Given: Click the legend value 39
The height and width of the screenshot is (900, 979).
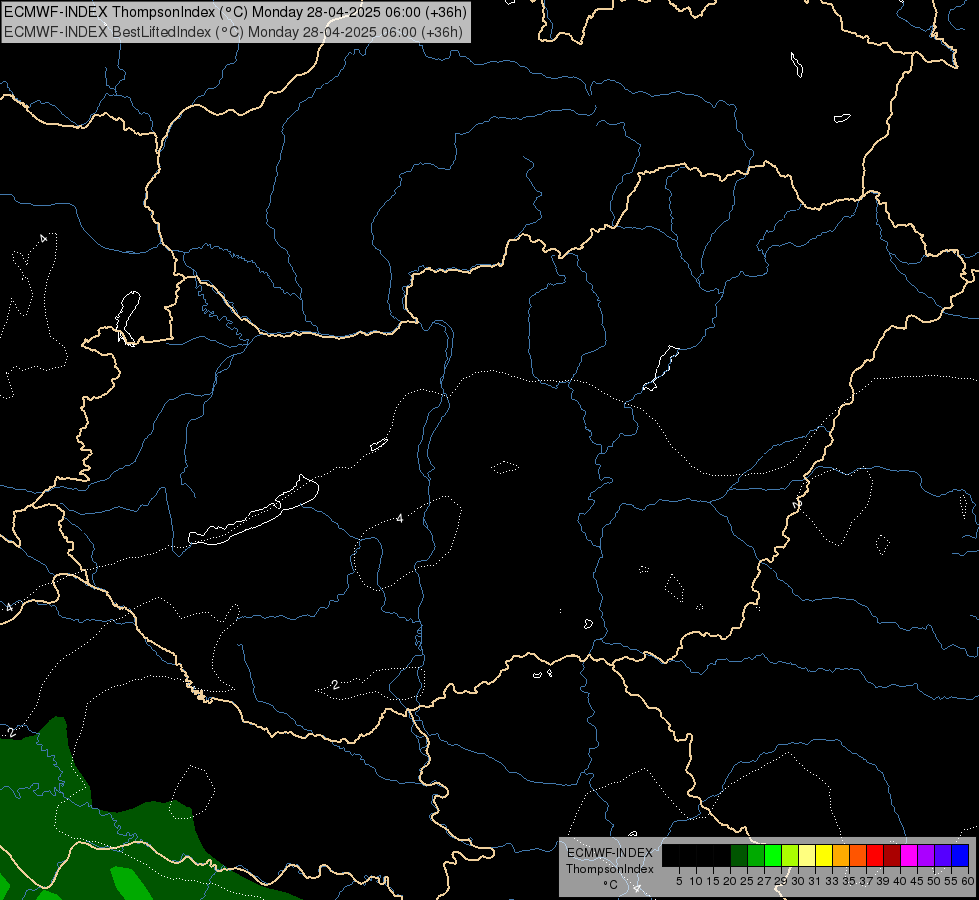Looking at the screenshot, I should [883, 881].
